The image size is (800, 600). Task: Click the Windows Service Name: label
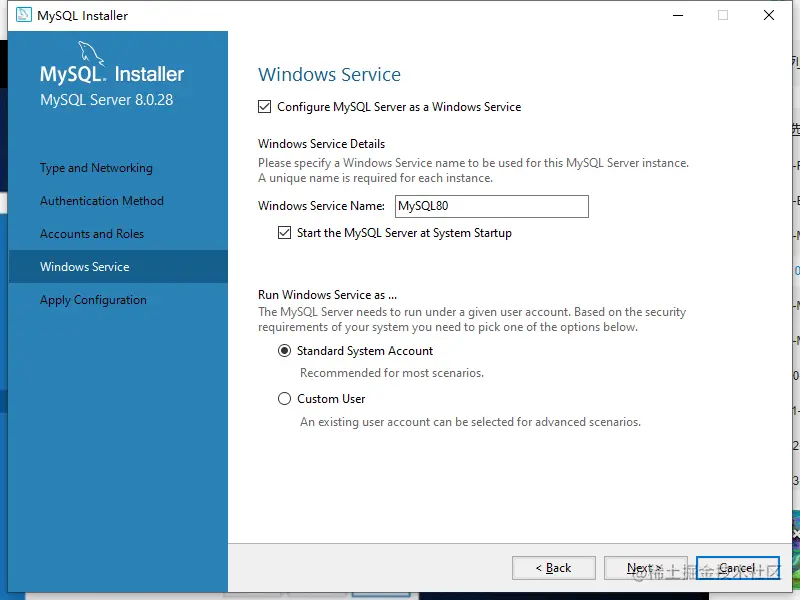coord(321,206)
